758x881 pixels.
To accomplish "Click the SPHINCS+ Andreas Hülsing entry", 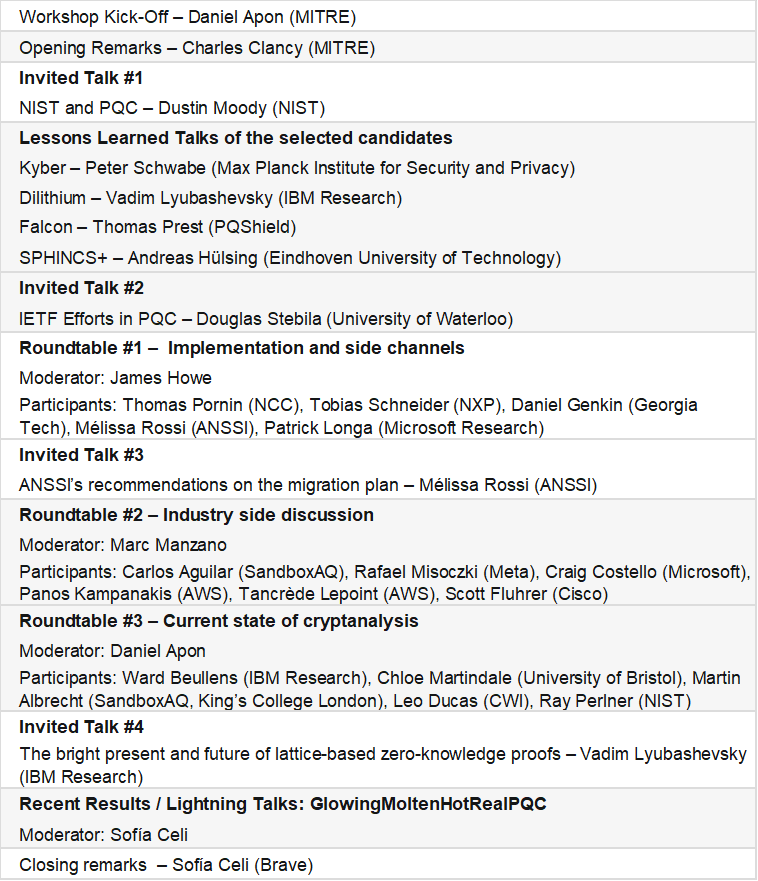I will click(x=290, y=258).
